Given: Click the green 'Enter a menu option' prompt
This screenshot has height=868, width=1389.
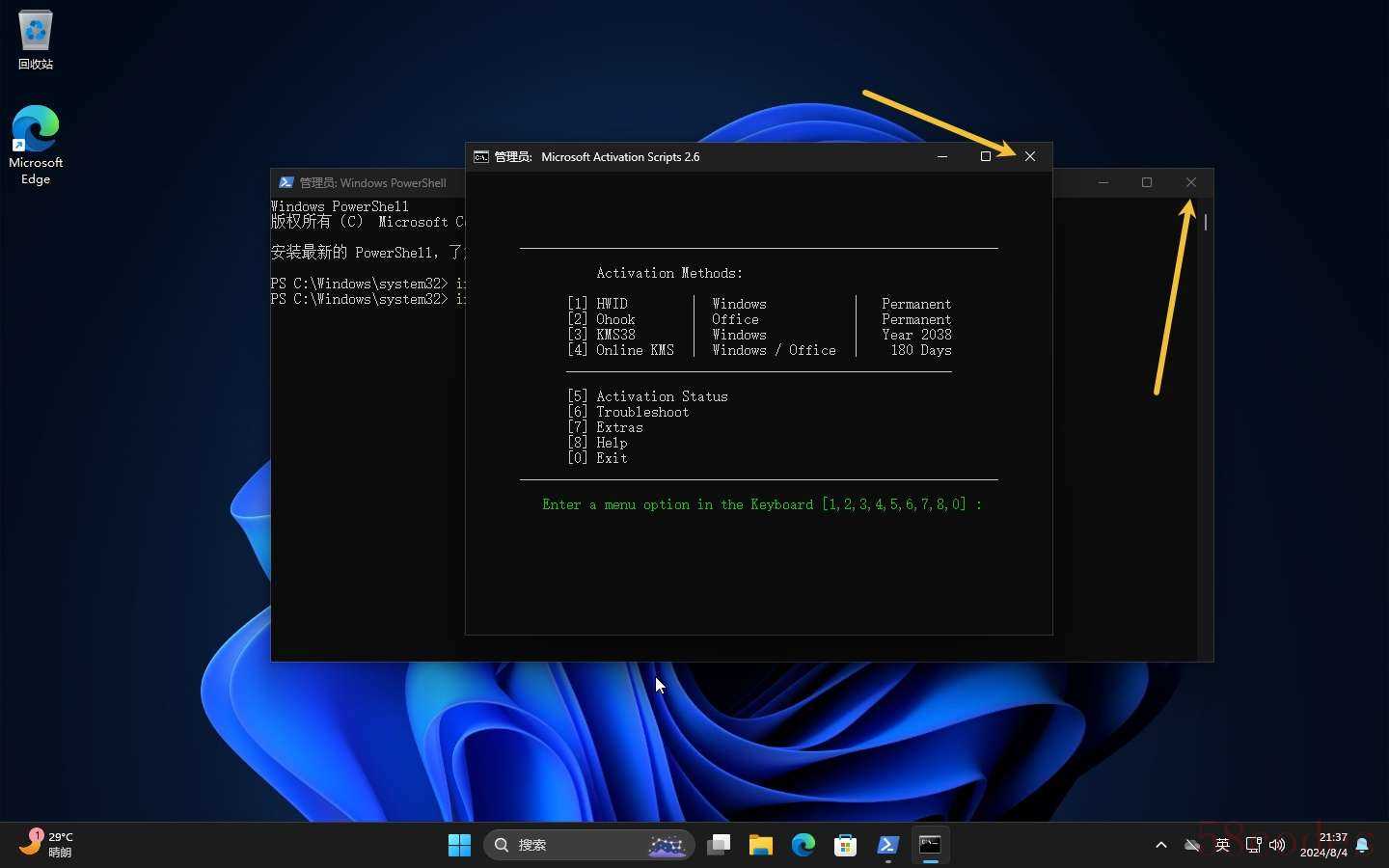Looking at the screenshot, I should (x=762, y=504).
